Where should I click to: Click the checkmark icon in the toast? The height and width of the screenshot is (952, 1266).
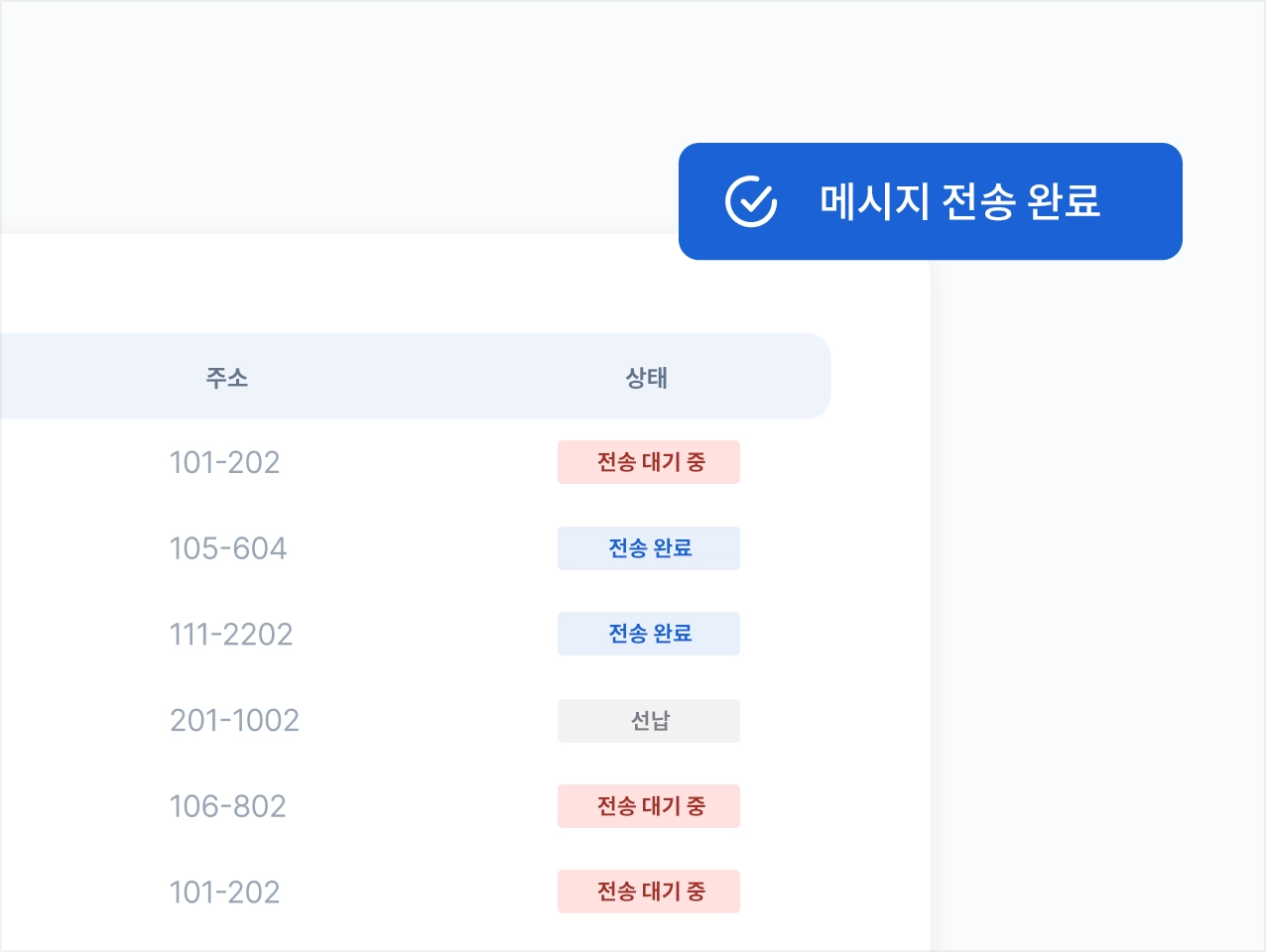coord(751,201)
